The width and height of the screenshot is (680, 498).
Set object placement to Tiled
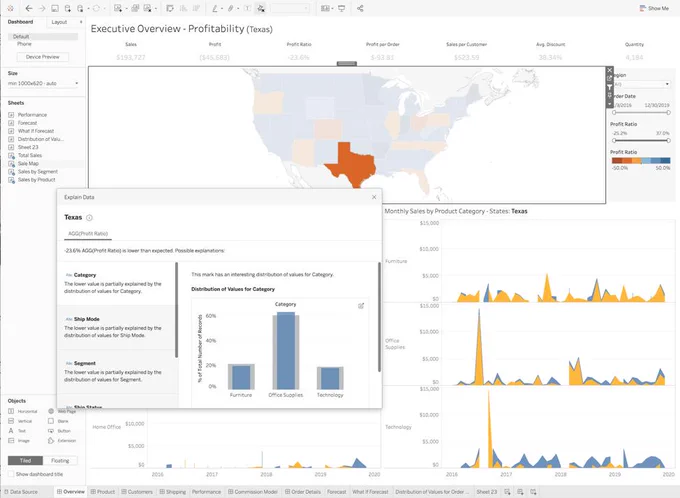[25, 461]
